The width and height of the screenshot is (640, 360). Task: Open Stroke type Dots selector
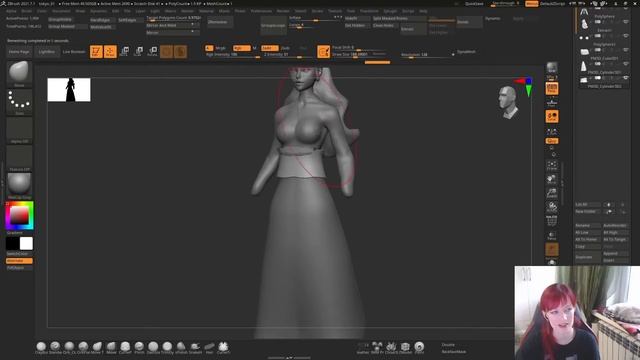19,101
